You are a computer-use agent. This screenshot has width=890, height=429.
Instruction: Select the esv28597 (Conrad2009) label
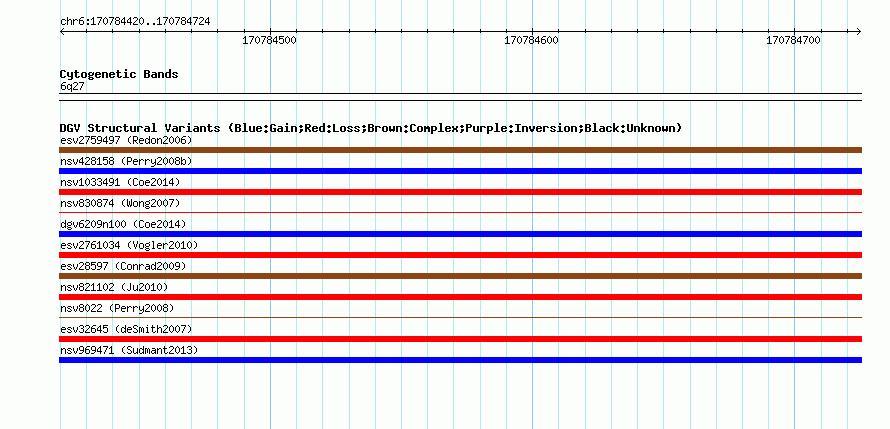(x=123, y=266)
